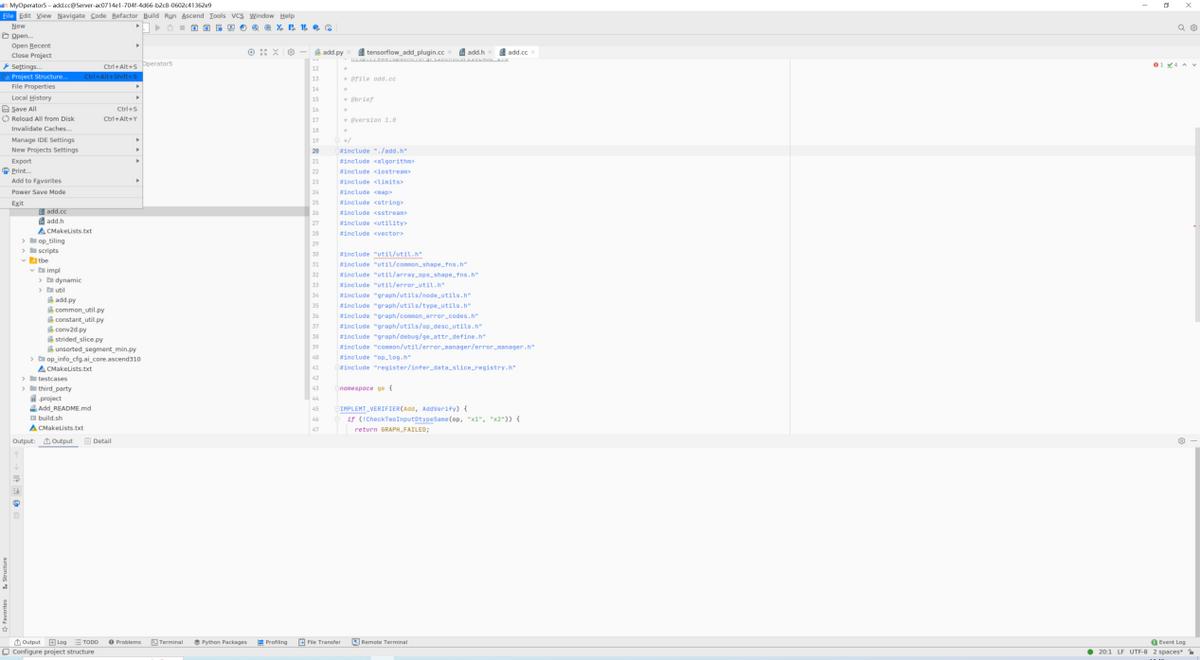Screen dimensions: 1200x660
Task: Click the expand all icon in project panel
Action: point(263,52)
